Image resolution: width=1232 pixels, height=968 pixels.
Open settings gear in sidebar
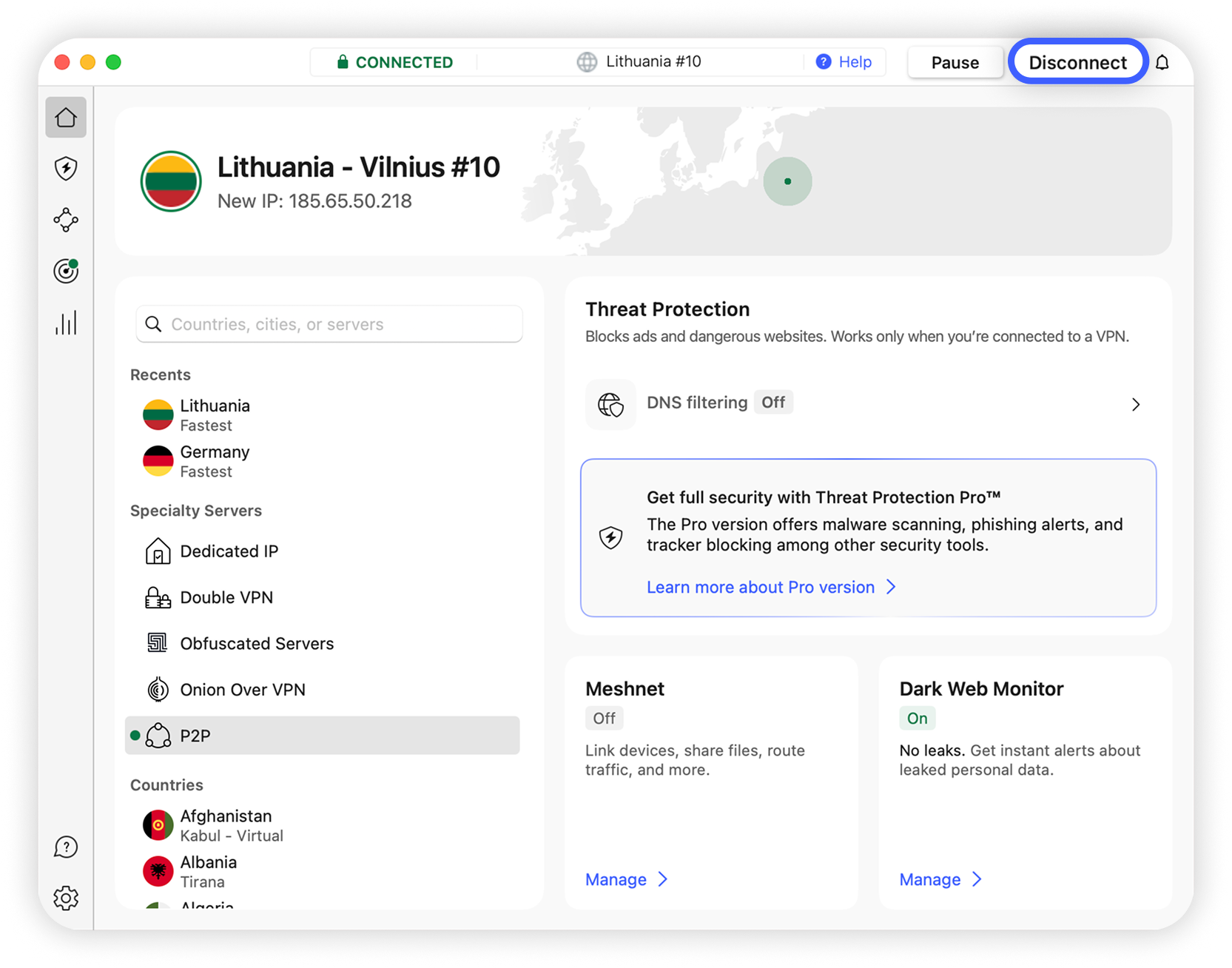coord(66,898)
